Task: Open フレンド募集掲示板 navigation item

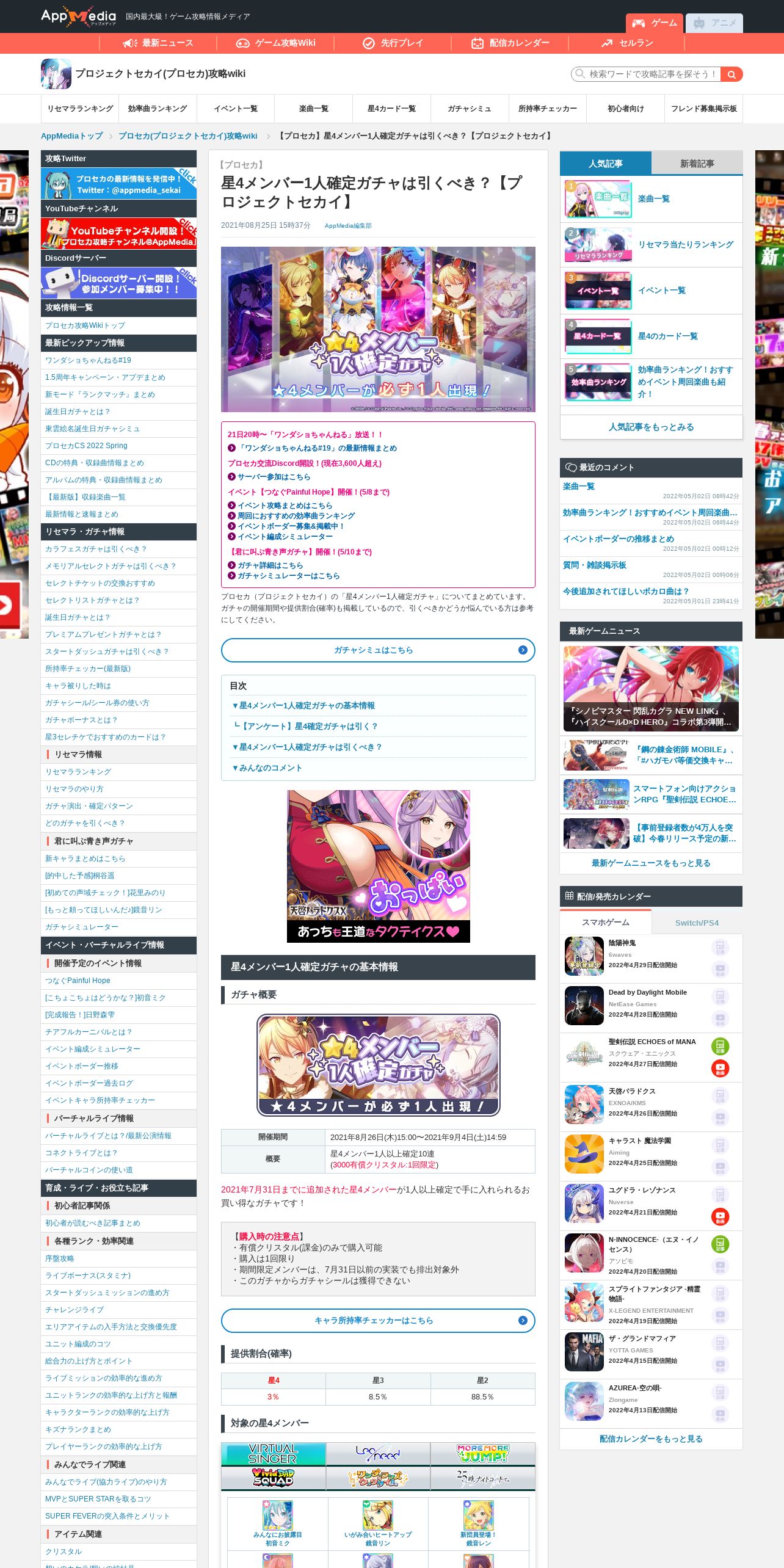Action: (703, 109)
